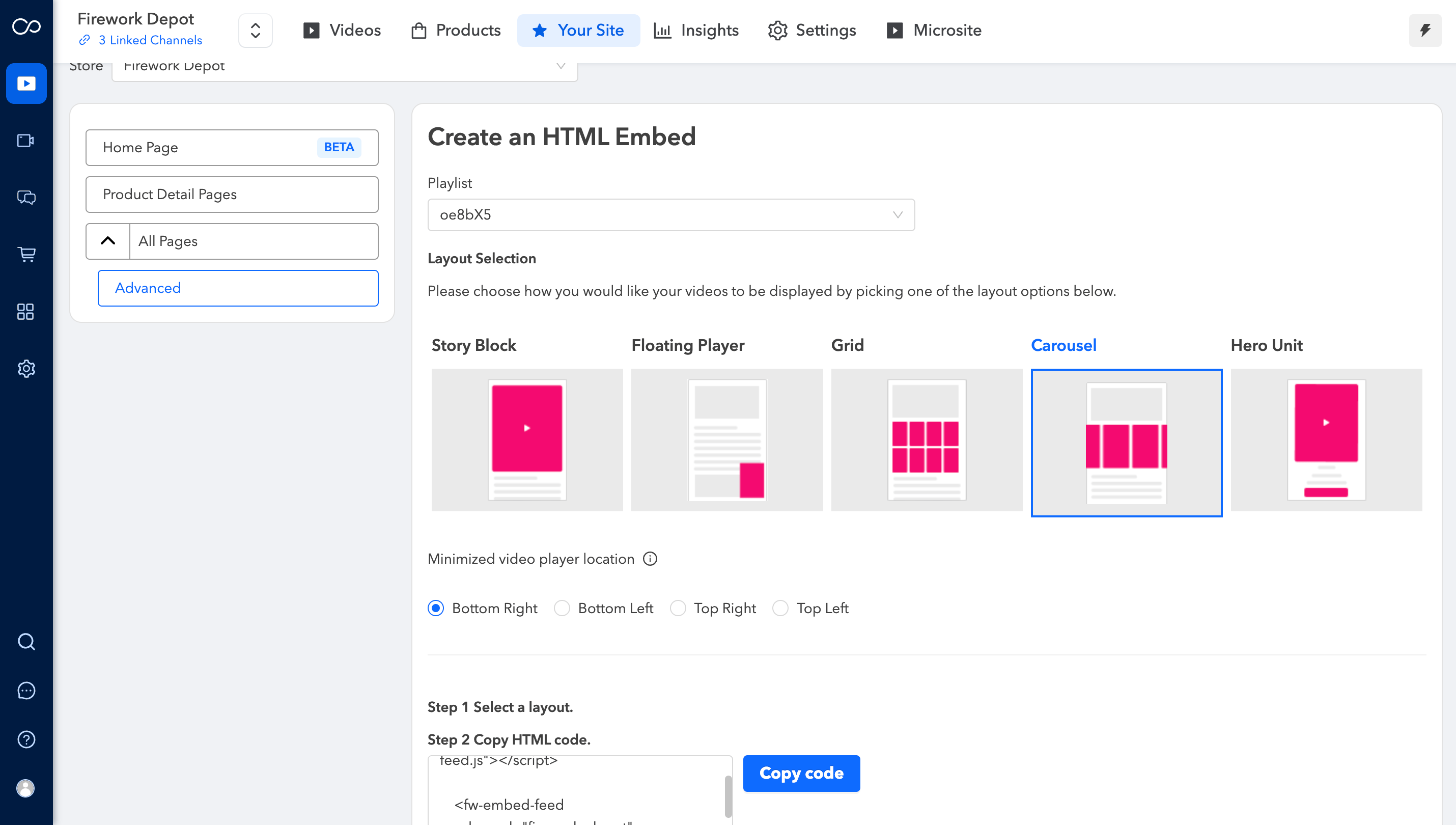This screenshot has height=825, width=1456.
Task: Select Top Left radio button
Action: point(780,608)
